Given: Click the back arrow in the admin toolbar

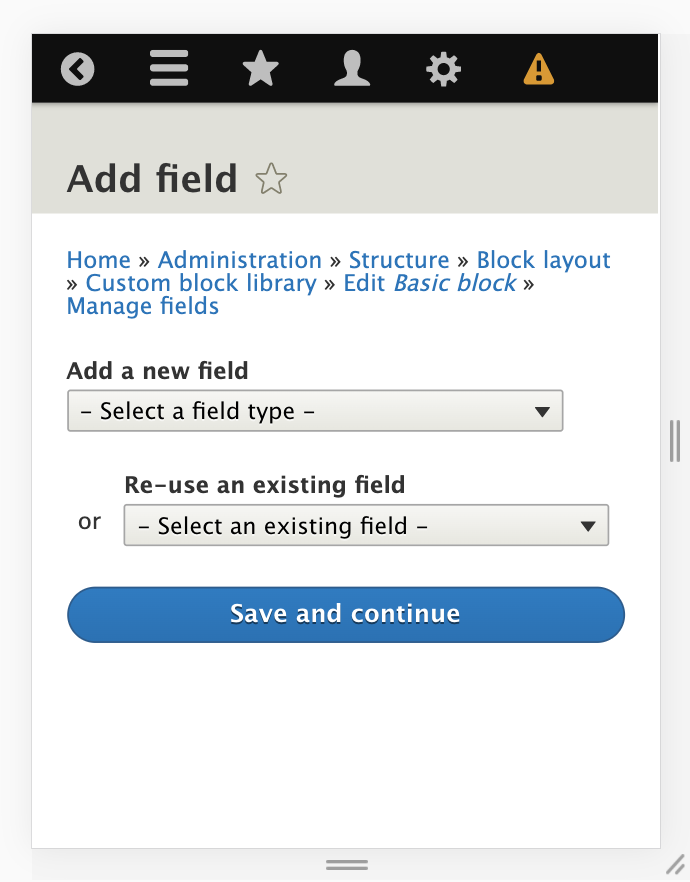Looking at the screenshot, I should (77, 68).
